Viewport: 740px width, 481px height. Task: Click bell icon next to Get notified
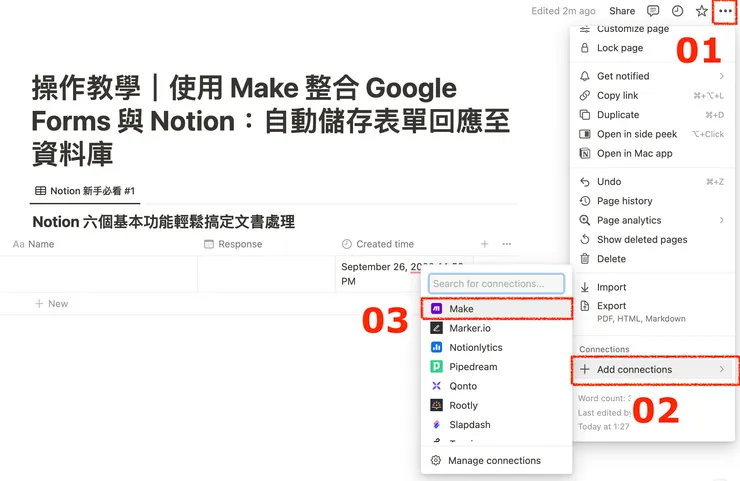[x=584, y=76]
